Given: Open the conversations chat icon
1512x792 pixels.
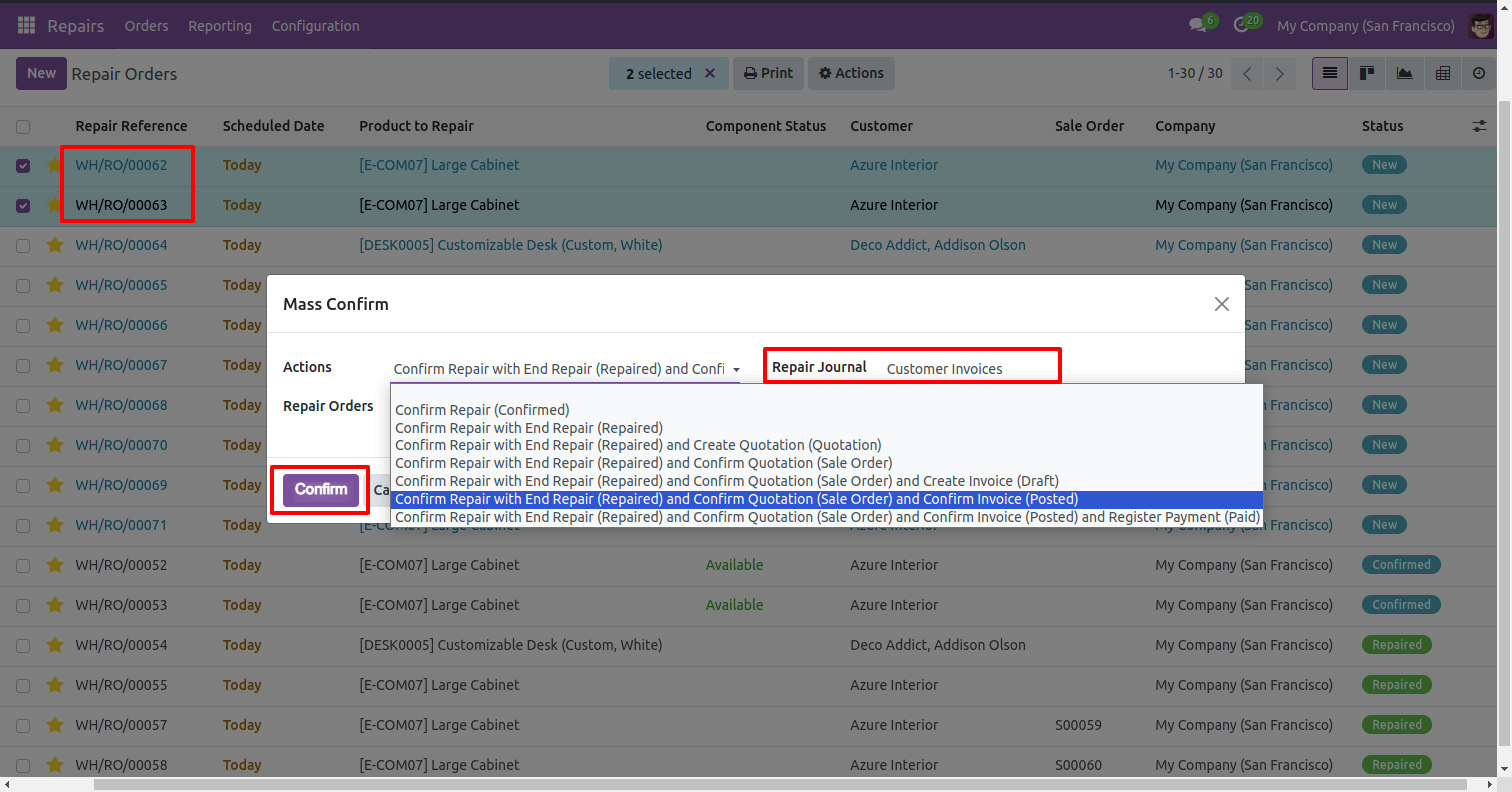Looking at the screenshot, I should (x=1198, y=26).
